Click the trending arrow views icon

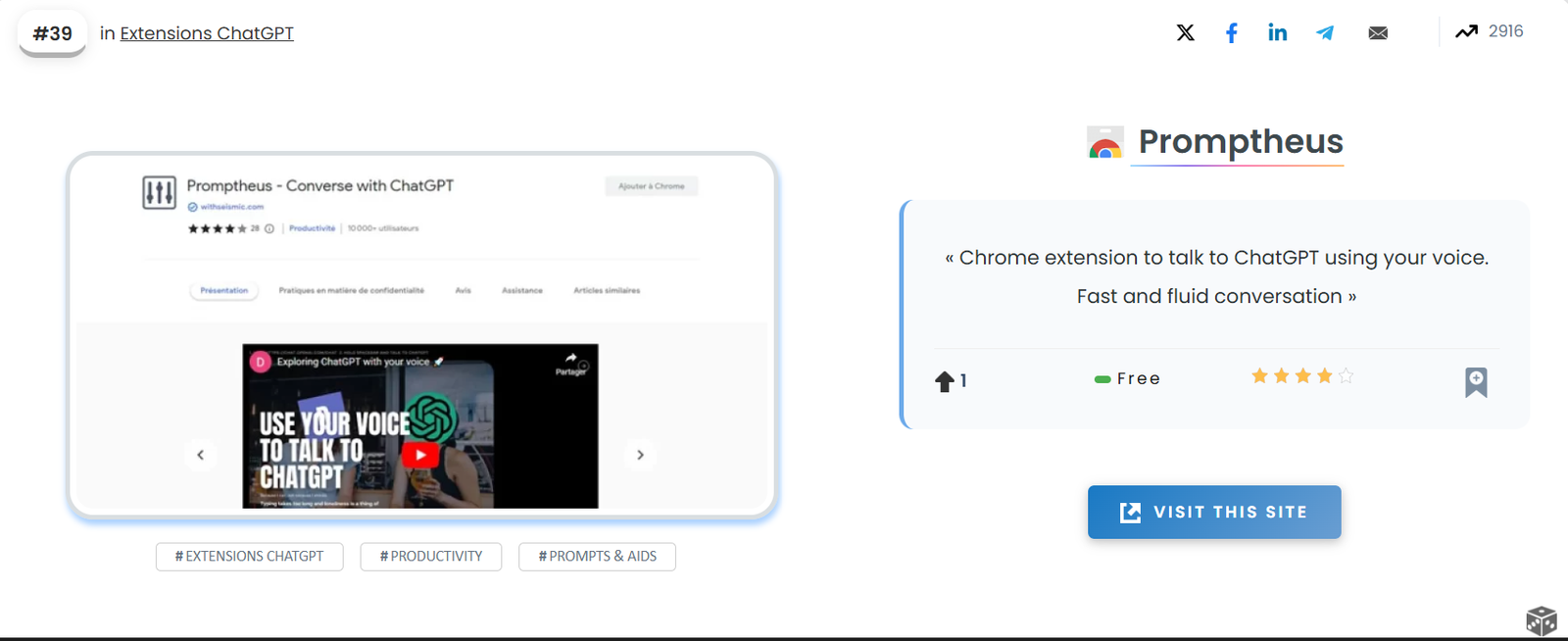[1466, 31]
